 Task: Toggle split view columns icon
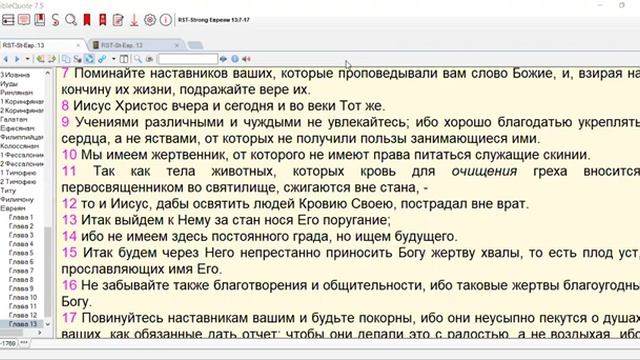point(124,59)
